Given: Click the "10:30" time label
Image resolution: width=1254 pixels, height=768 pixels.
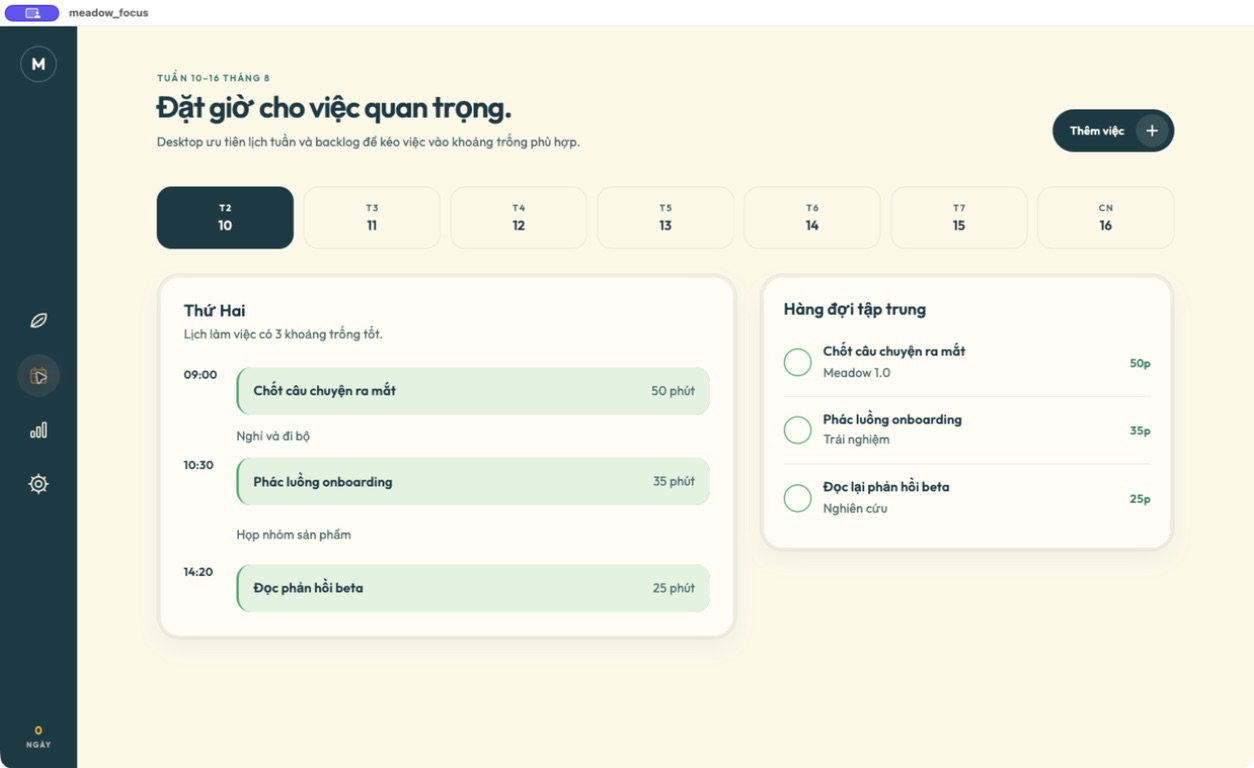Looking at the screenshot, I should [x=199, y=465].
